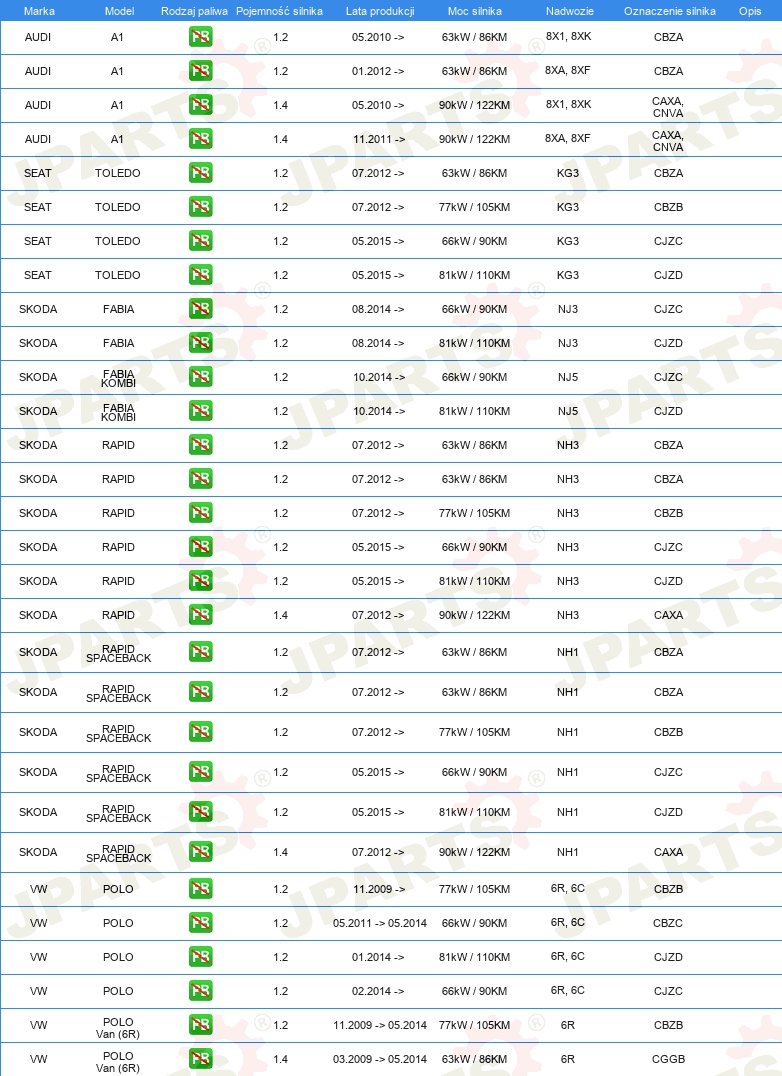Image resolution: width=782 pixels, height=1076 pixels.
Task: Click the Marka column header
Action: click(x=39, y=11)
